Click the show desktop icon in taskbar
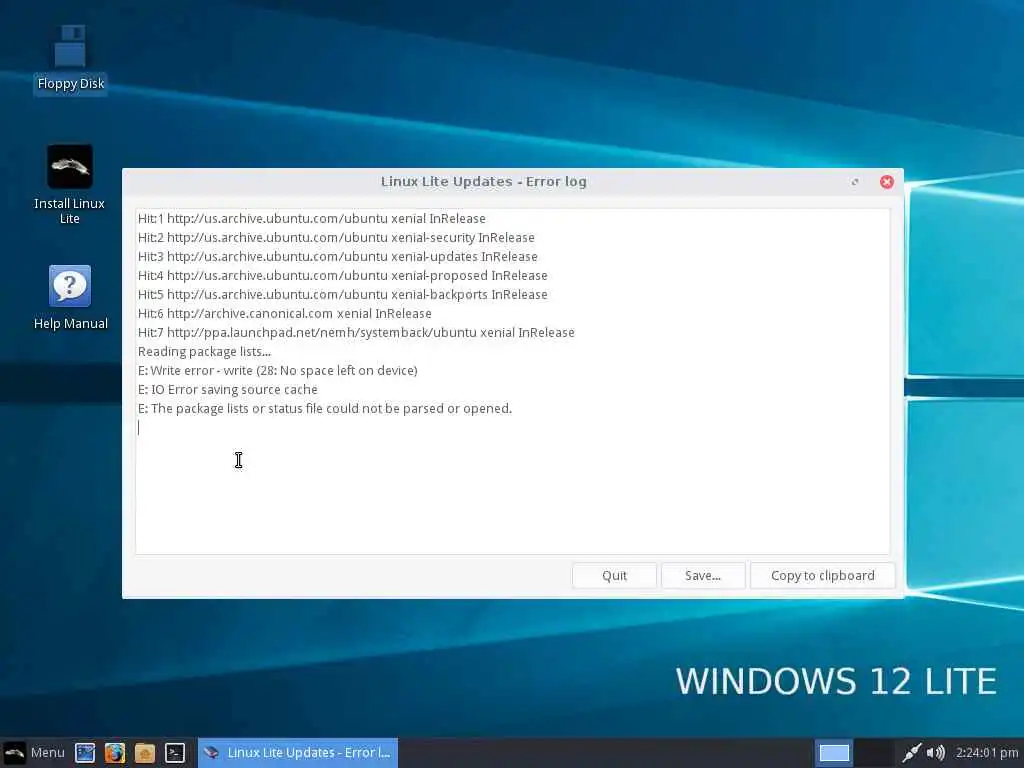Screen dimensions: 1024x768 coord(85,752)
